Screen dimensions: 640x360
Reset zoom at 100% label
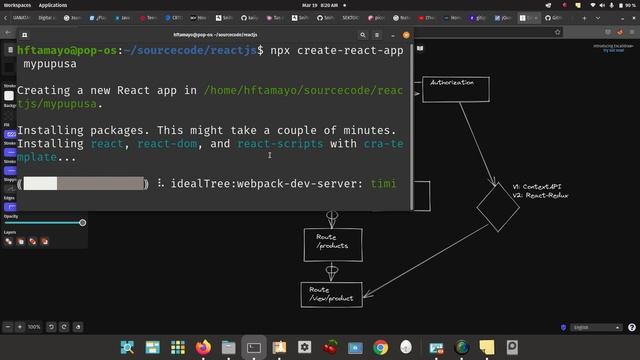pos(34,327)
